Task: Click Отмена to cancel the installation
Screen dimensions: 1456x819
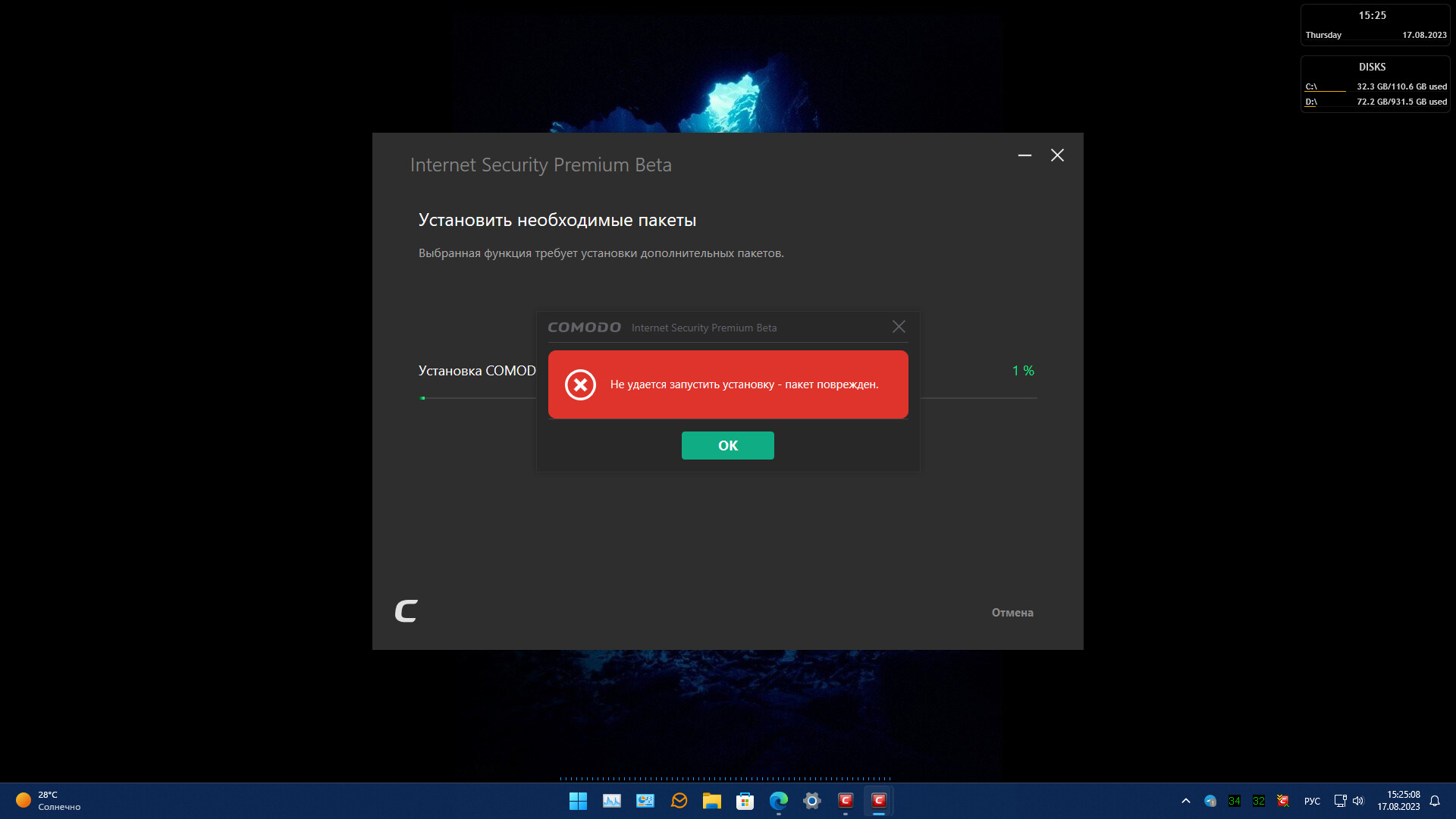Action: pyautogui.click(x=1012, y=612)
